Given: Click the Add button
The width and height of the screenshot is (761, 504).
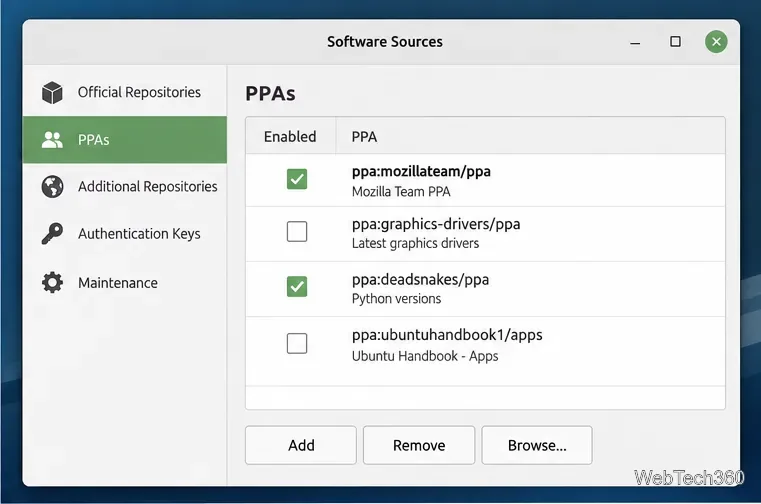Looking at the screenshot, I should tap(301, 445).
